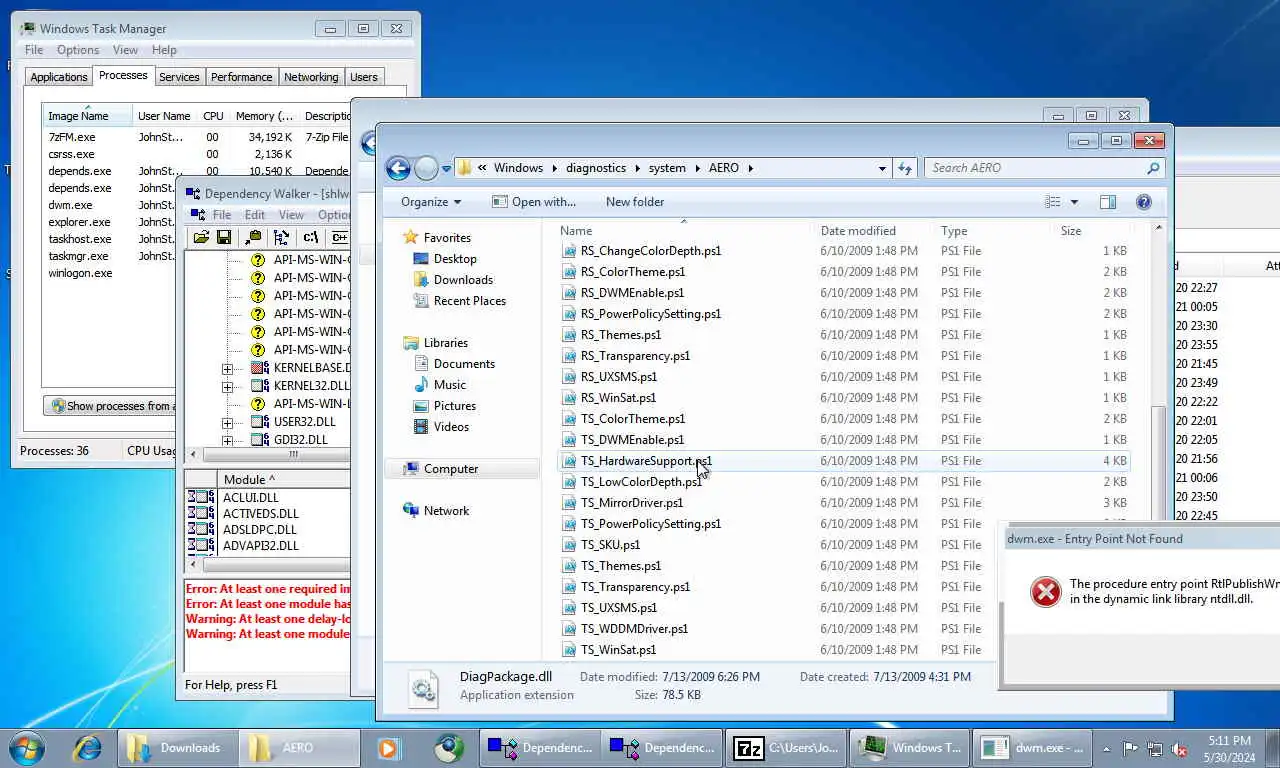Image resolution: width=1280 pixels, height=768 pixels.
Task: Expand KERNELBASE.DLL tree node
Action: (228, 368)
